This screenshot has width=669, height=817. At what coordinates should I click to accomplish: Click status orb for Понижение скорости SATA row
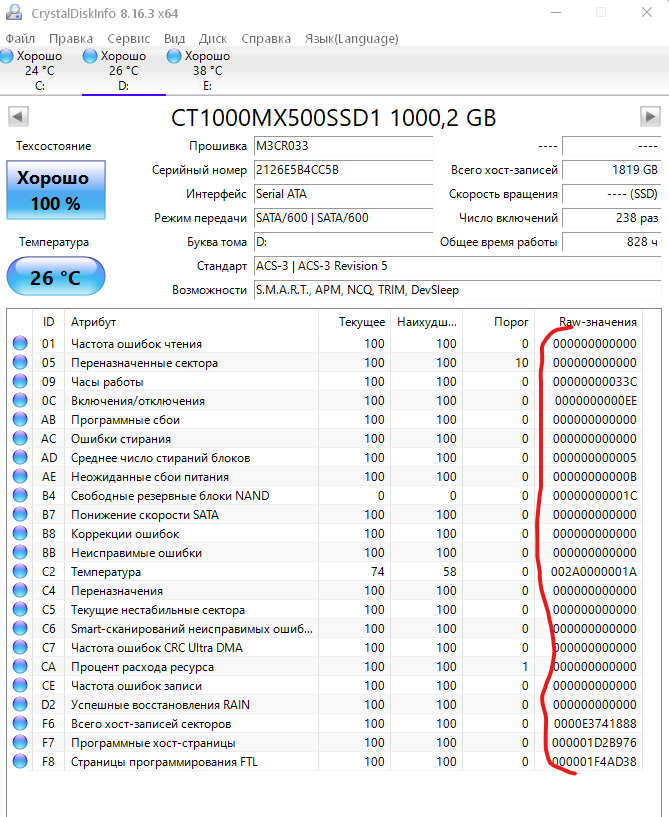(20, 514)
